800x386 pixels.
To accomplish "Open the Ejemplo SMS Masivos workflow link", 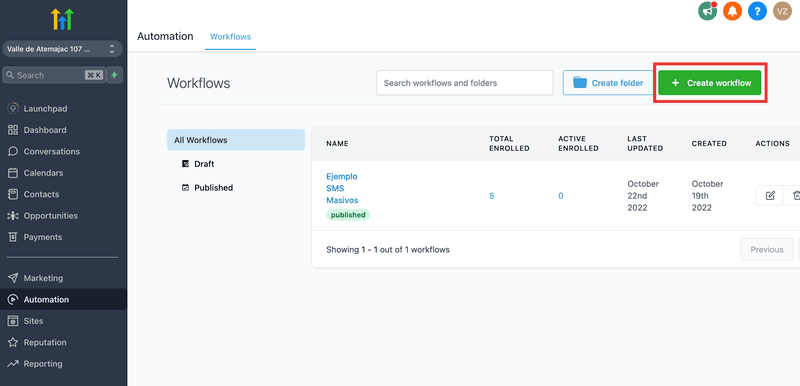I will tap(343, 188).
